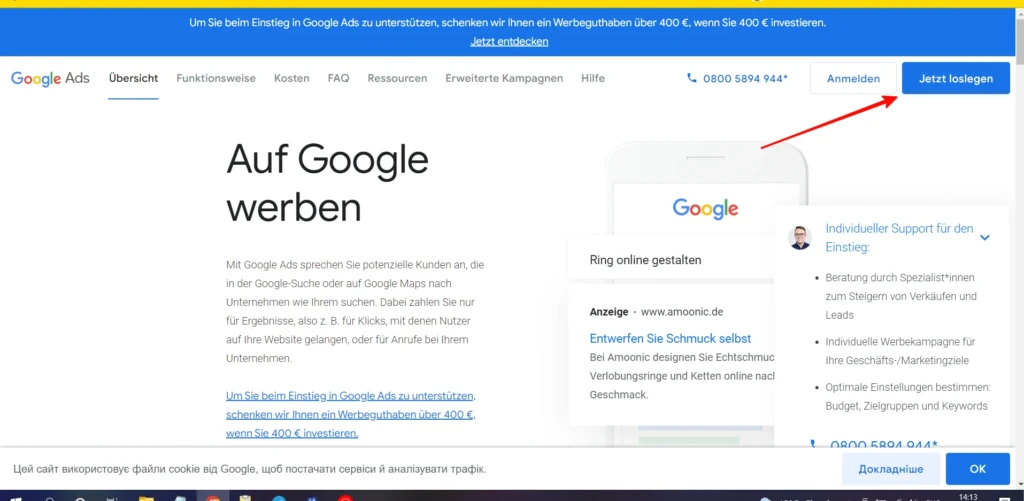
Task: Click the Individueller Support für den Einstieg title
Action: tap(899, 238)
